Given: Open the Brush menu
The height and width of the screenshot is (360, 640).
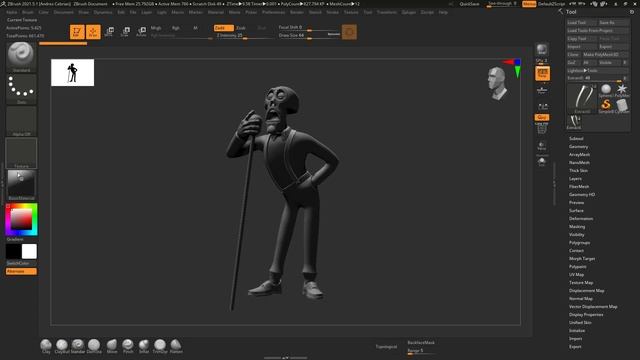Looking at the screenshot, I should click(28, 12).
